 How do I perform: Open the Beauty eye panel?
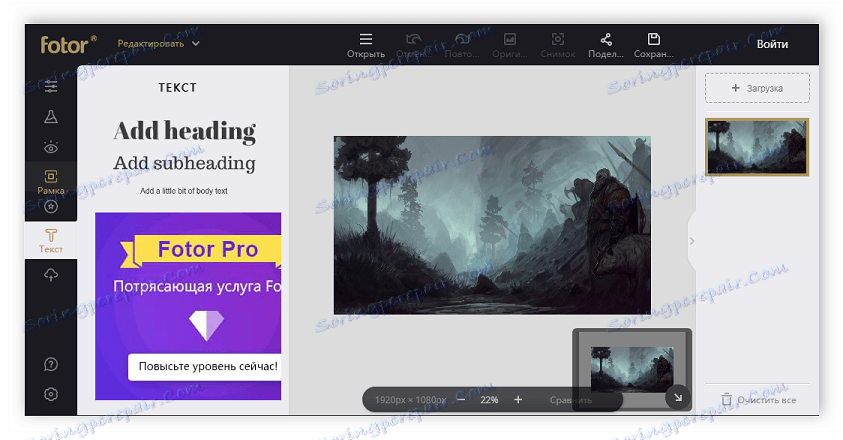coord(51,147)
